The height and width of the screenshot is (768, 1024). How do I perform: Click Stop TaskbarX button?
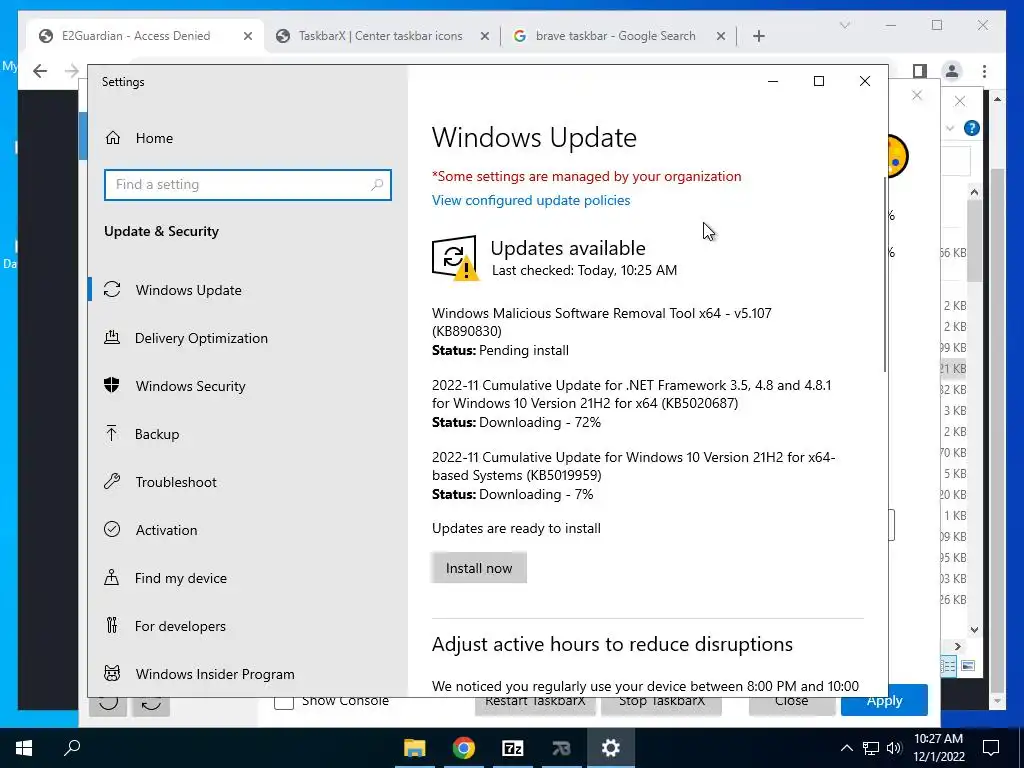pyautogui.click(x=662, y=704)
